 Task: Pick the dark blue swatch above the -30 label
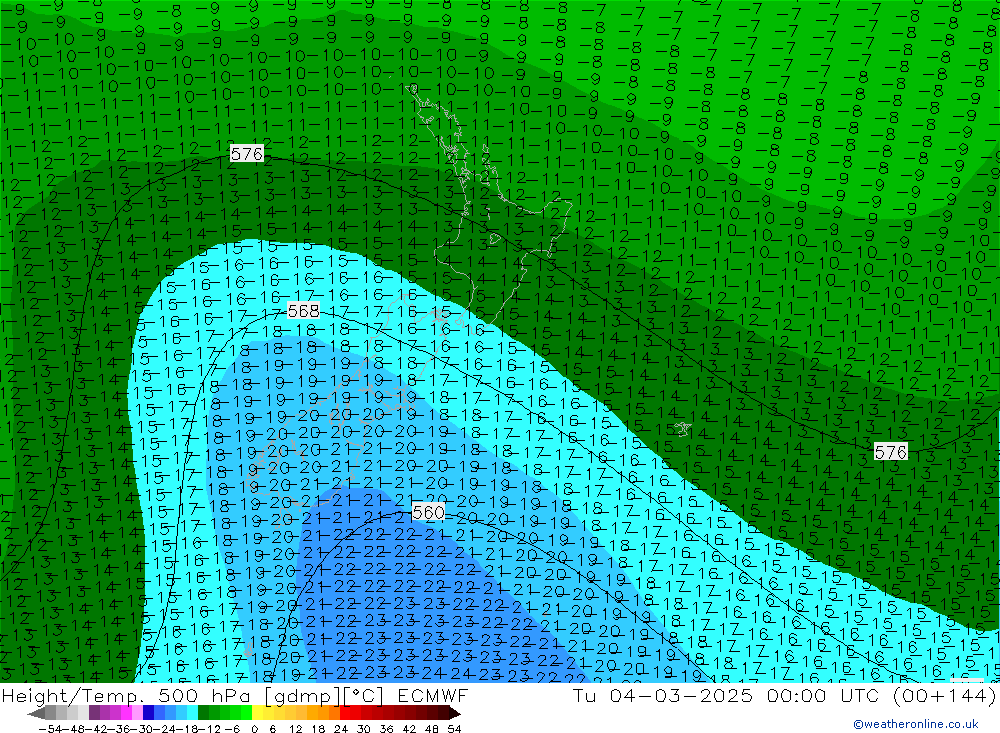[x=148, y=713]
